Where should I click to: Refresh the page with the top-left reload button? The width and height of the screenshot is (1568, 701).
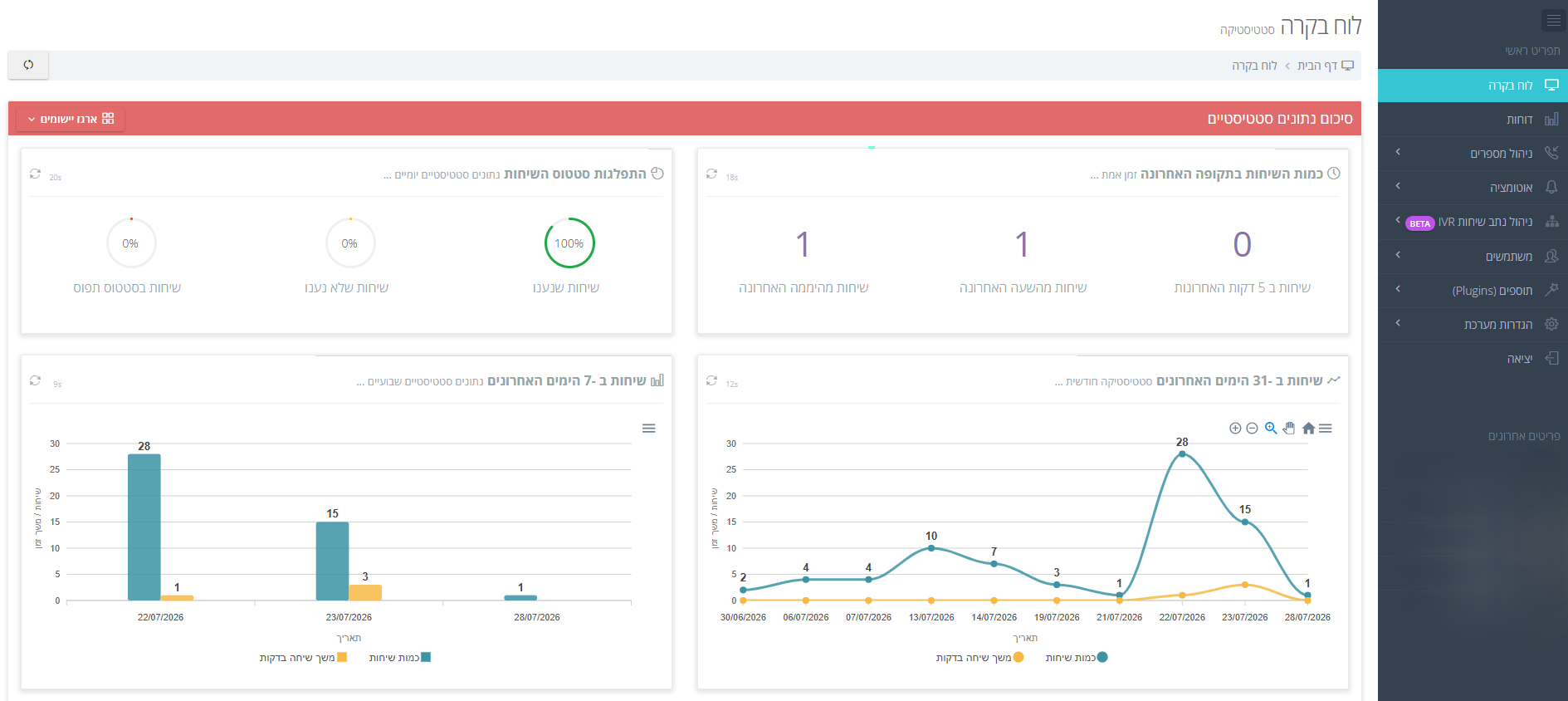28,65
